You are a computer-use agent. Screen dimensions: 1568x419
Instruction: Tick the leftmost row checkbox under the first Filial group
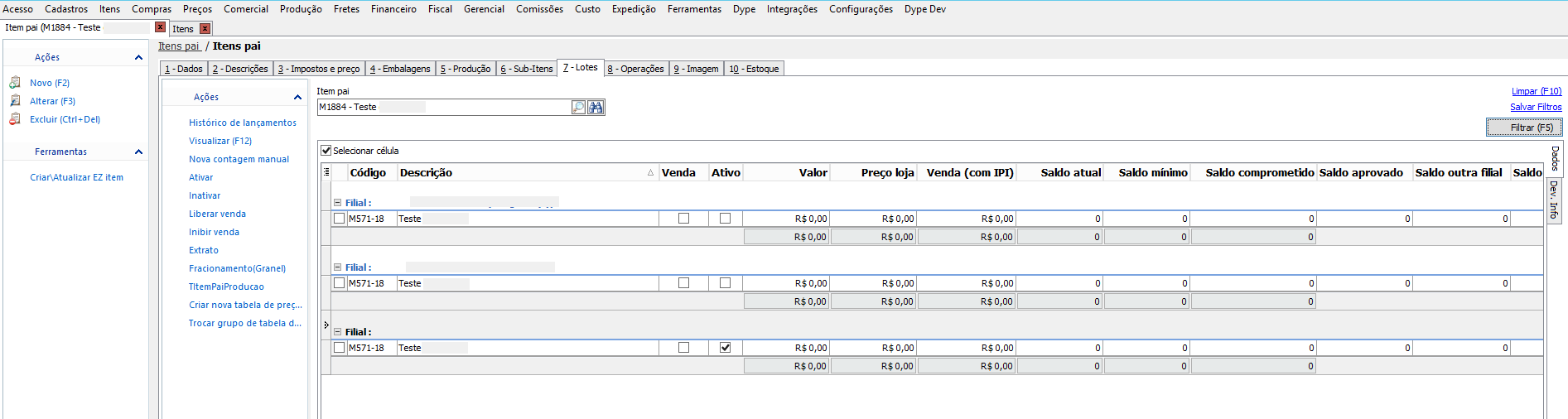pyautogui.click(x=339, y=219)
